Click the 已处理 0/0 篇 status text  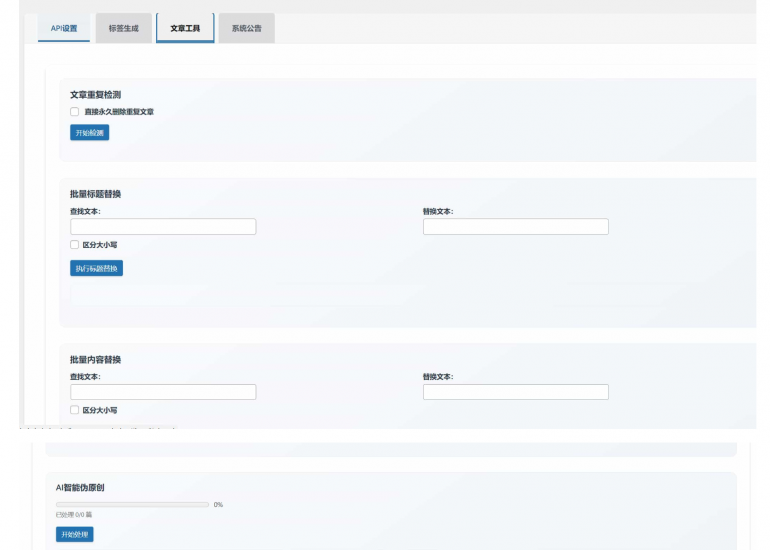(74, 515)
